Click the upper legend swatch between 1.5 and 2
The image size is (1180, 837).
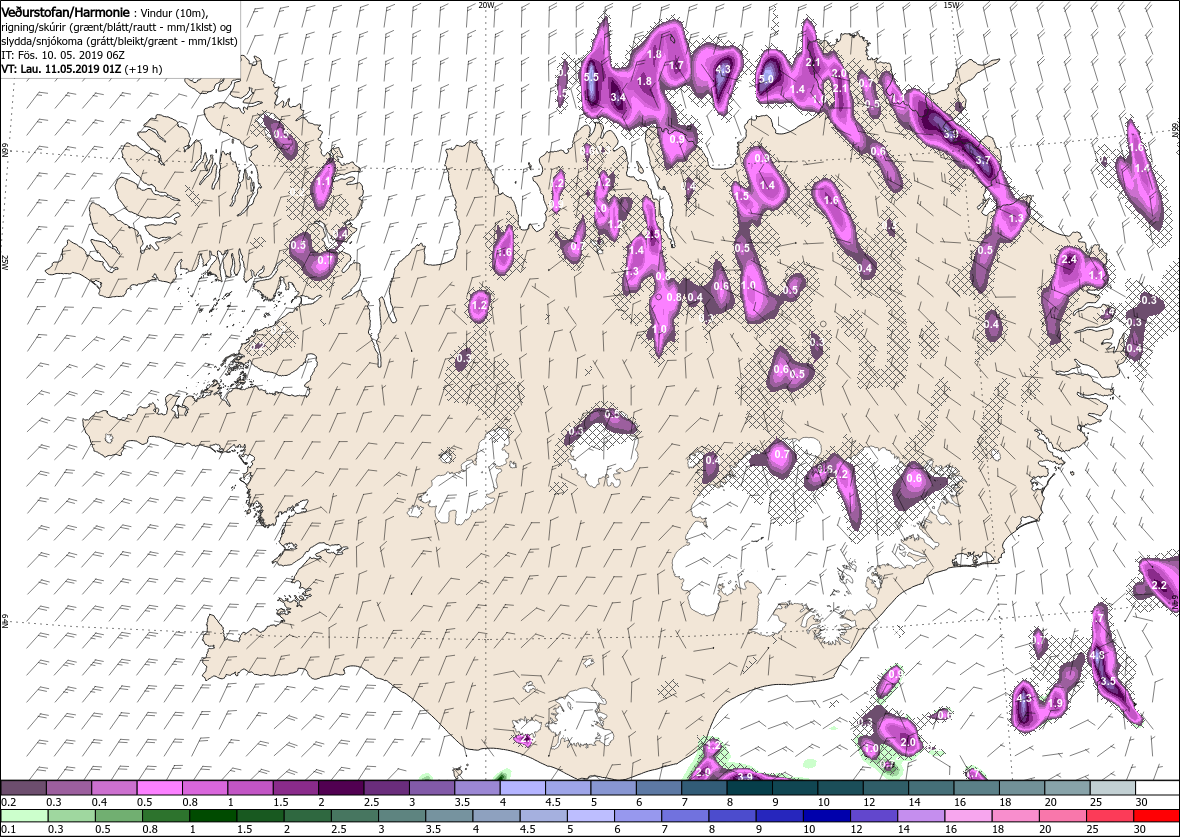click(x=295, y=787)
